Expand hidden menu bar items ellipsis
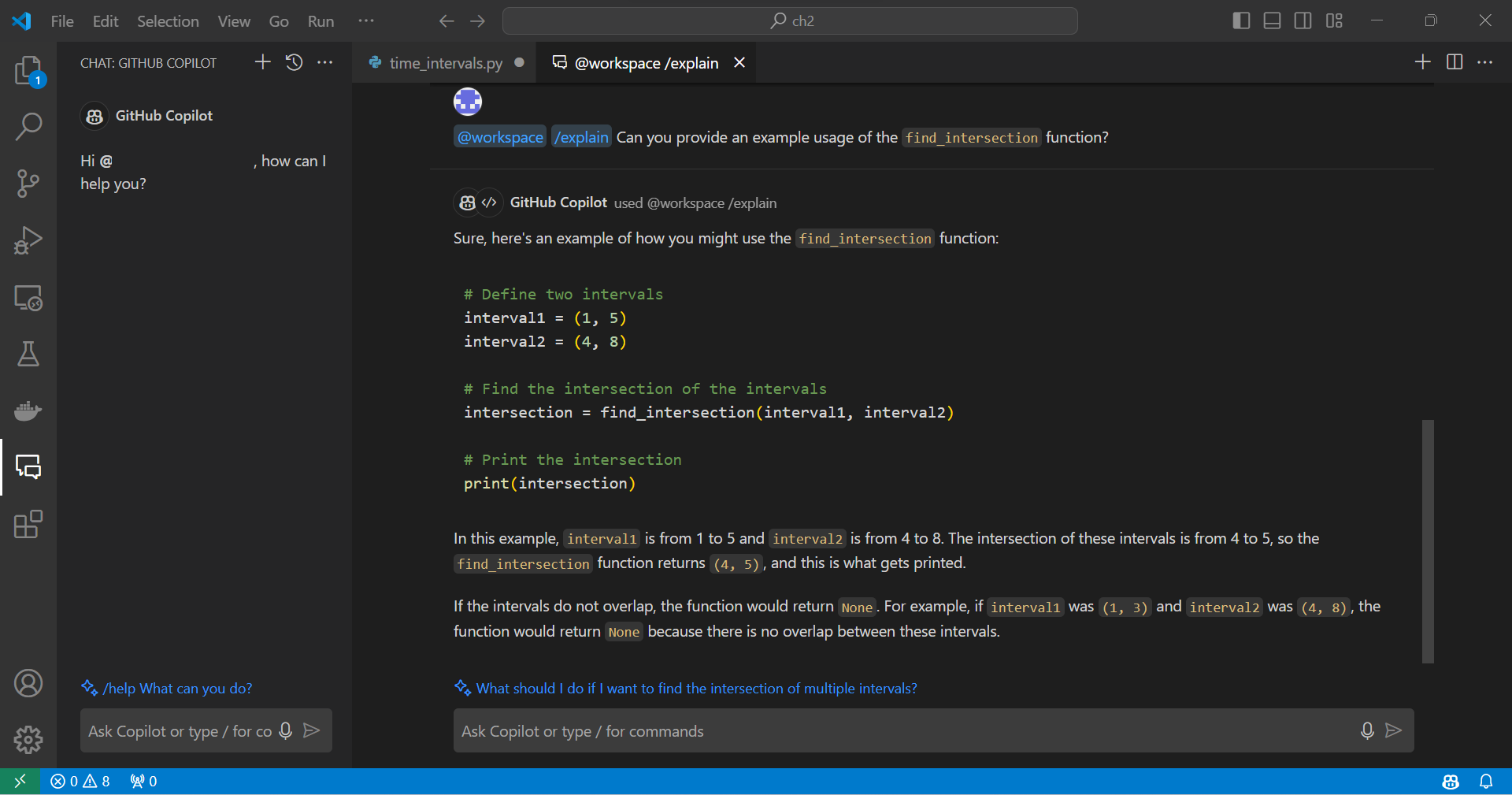1512x795 pixels. click(366, 21)
